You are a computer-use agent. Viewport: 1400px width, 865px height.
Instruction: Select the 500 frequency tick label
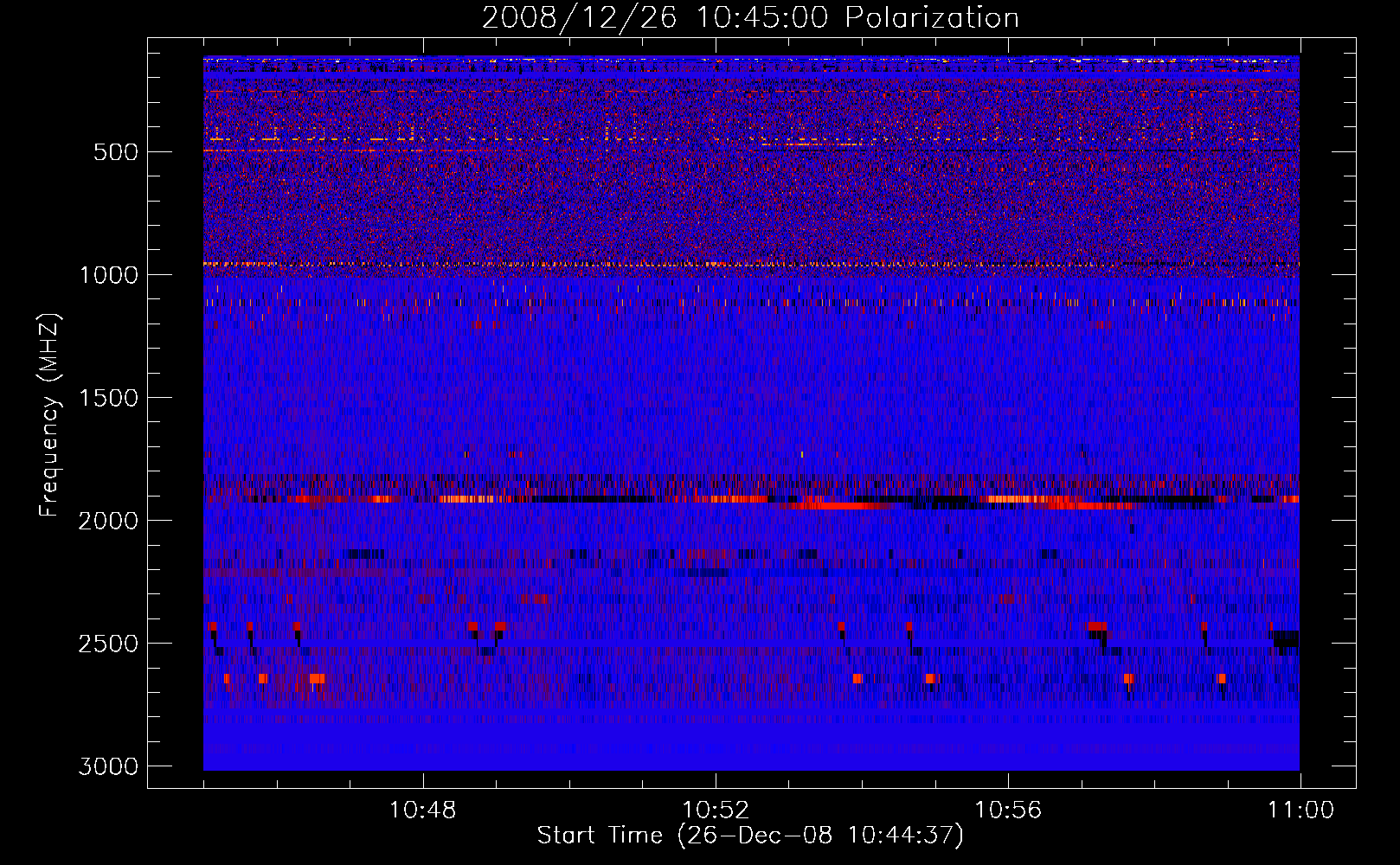pyautogui.click(x=115, y=152)
